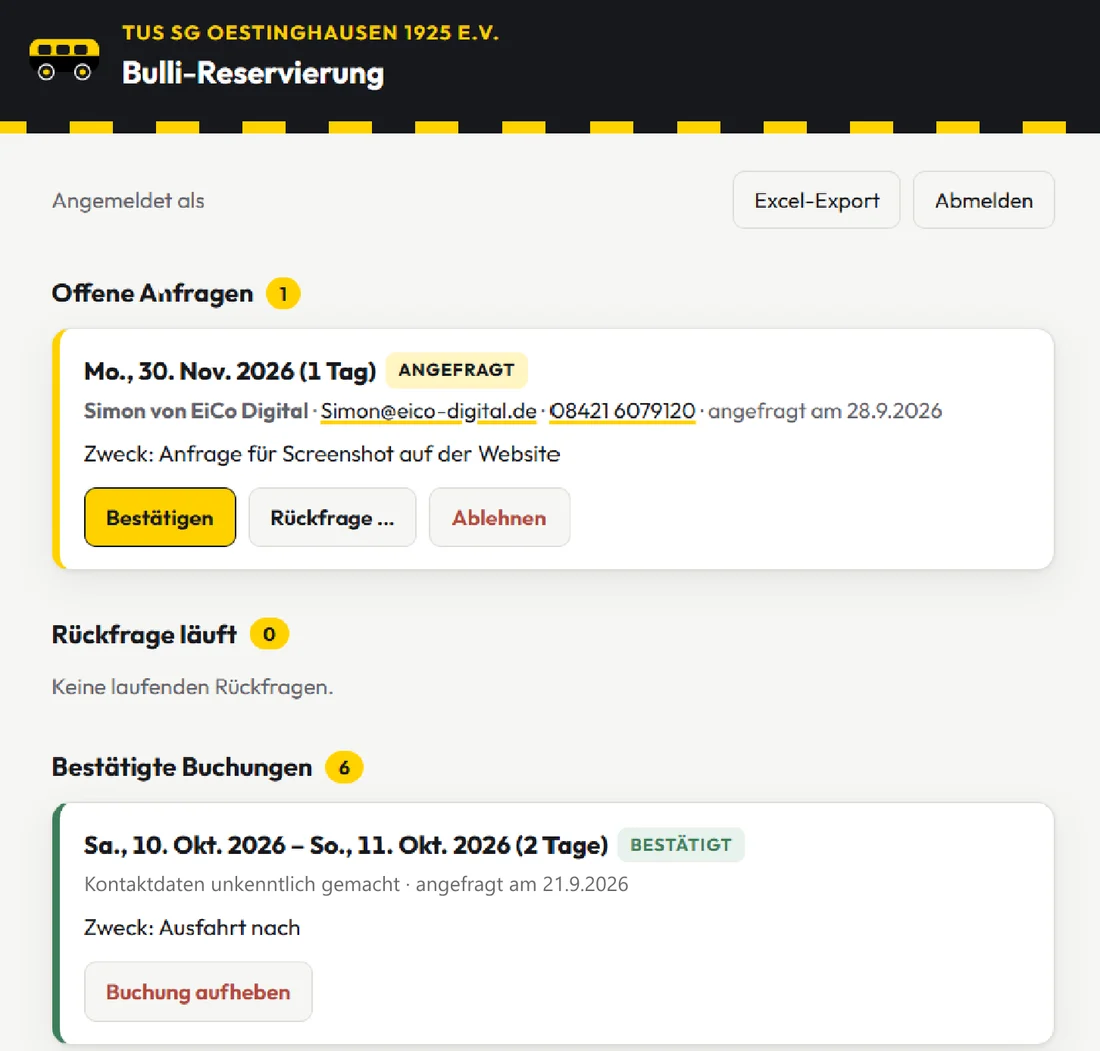The image size is (1100, 1051).
Task: Click the Rückfrage läuft count badge 0
Action: click(269, 634)
